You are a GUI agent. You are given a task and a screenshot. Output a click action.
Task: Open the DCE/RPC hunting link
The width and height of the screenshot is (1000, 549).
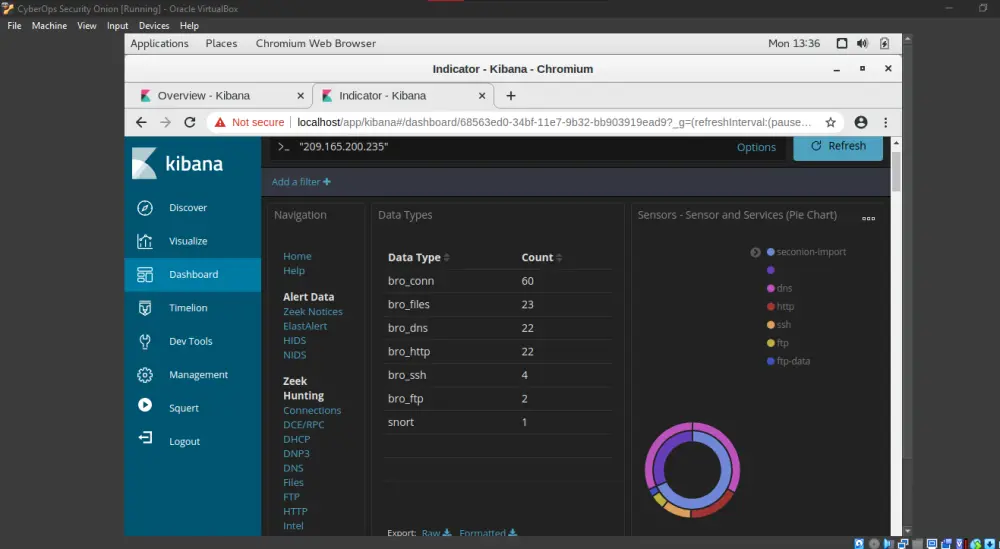click(306, 425)
